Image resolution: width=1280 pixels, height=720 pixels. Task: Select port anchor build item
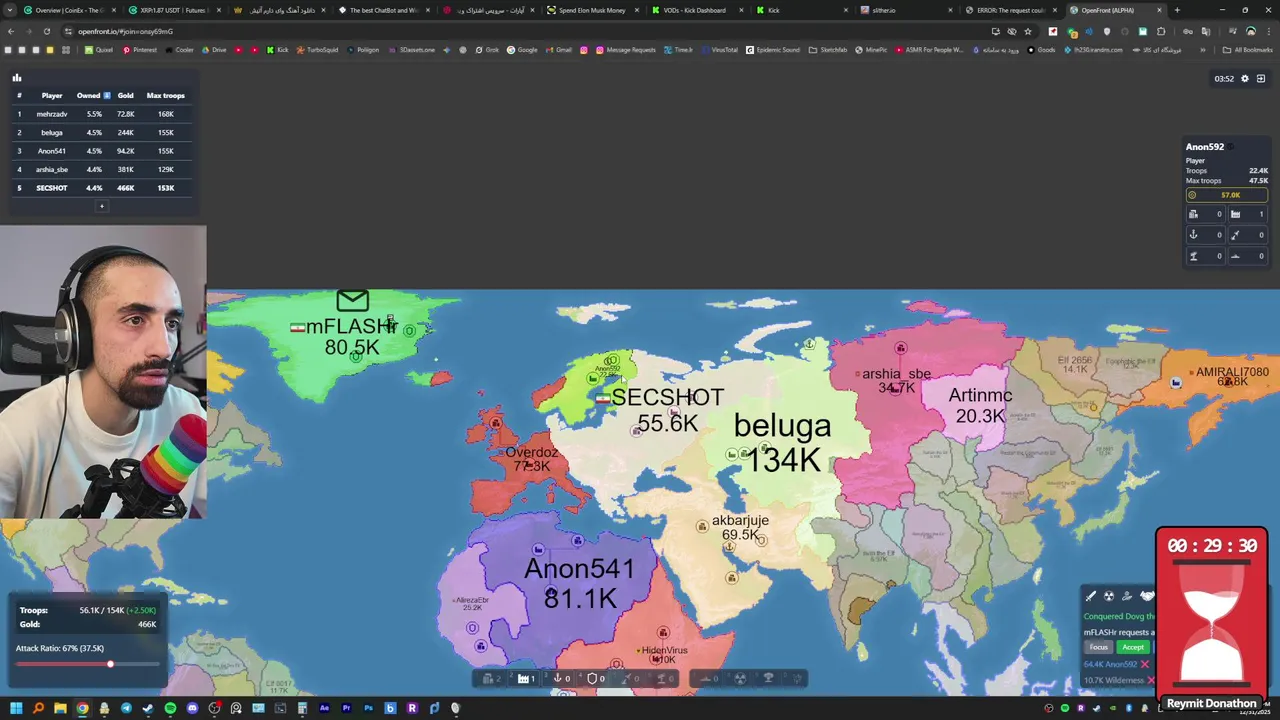pyautogui.click(x=558, y=679)
